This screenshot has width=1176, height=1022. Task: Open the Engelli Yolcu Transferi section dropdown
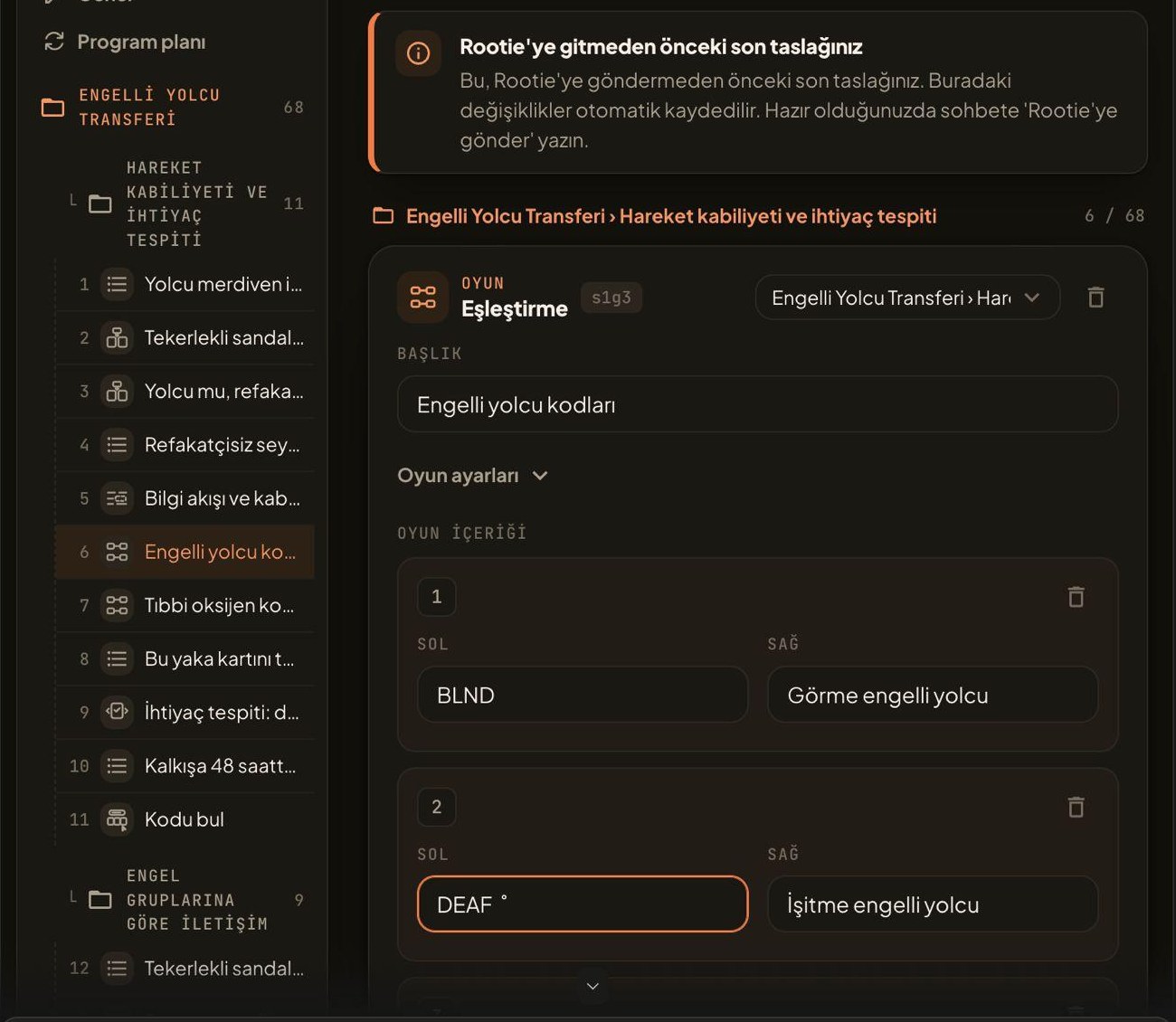[907, 298]
